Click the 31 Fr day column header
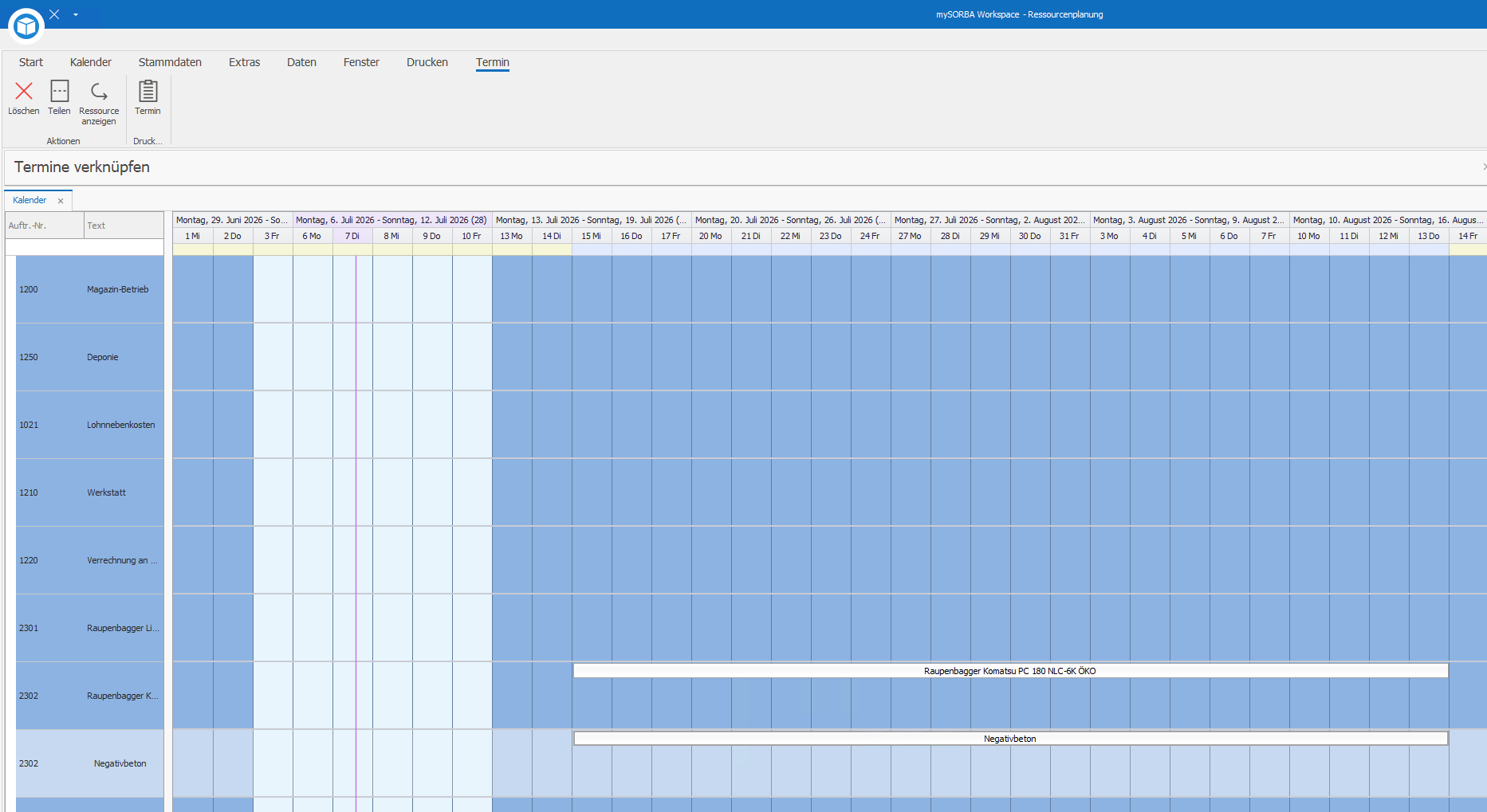 coord(1070,236)
